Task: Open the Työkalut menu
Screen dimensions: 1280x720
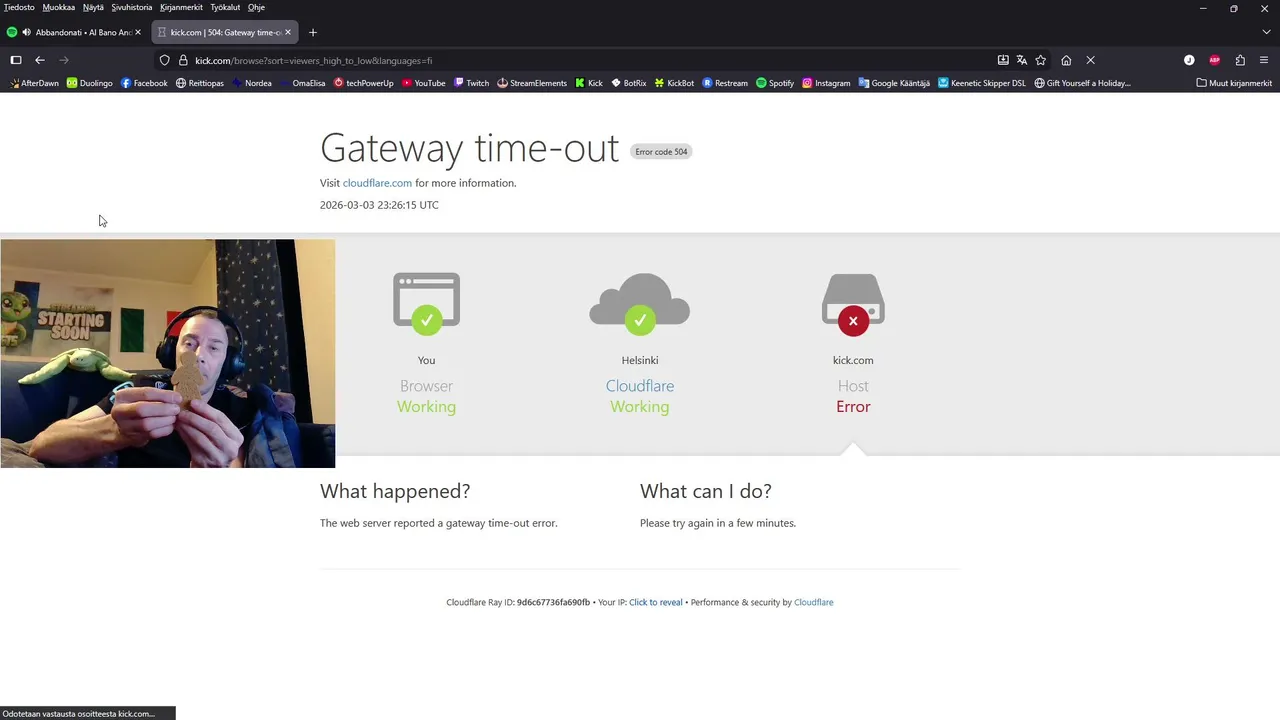Action: coord(225,7)
